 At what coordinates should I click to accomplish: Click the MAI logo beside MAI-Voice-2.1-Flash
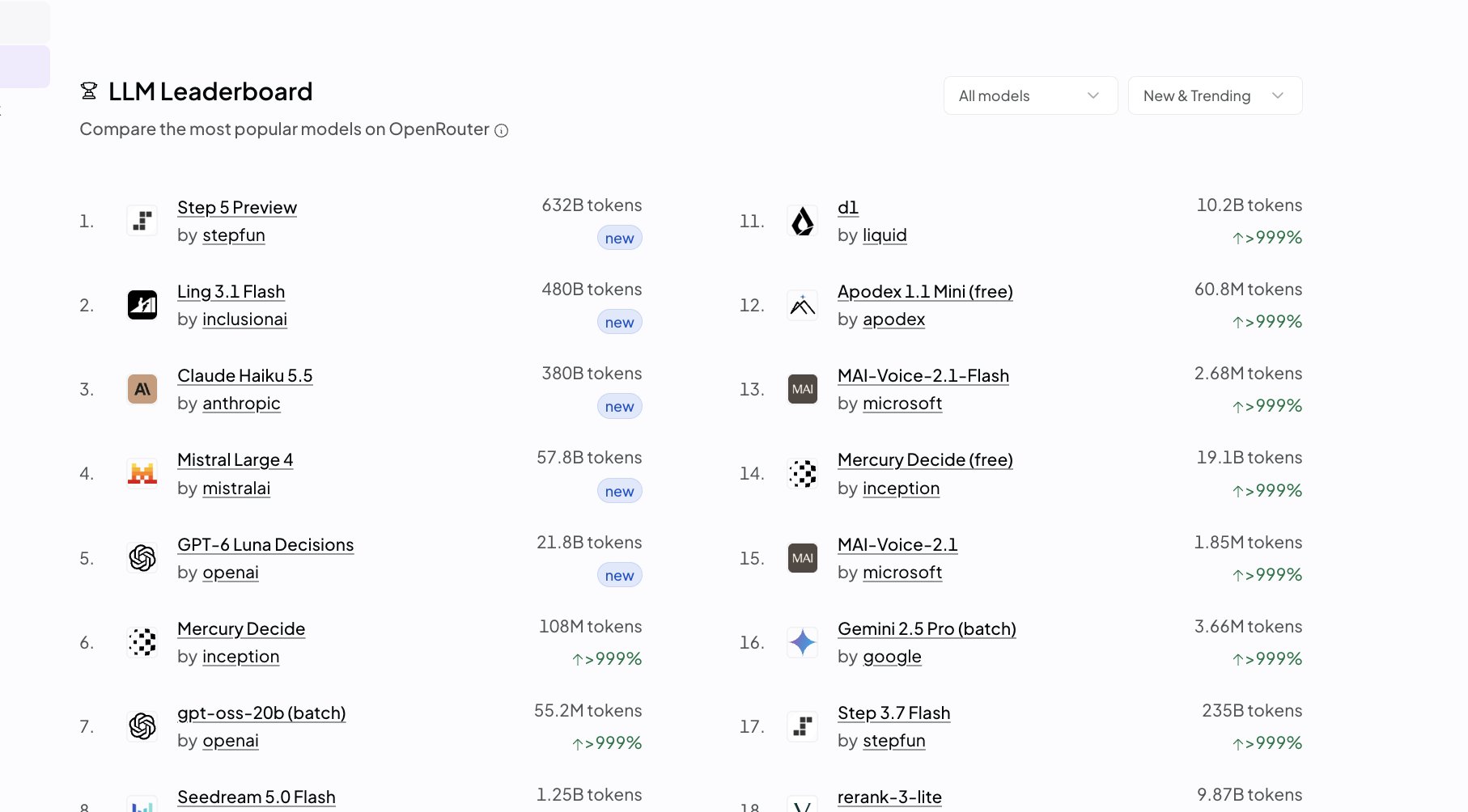tap(803, 389)
